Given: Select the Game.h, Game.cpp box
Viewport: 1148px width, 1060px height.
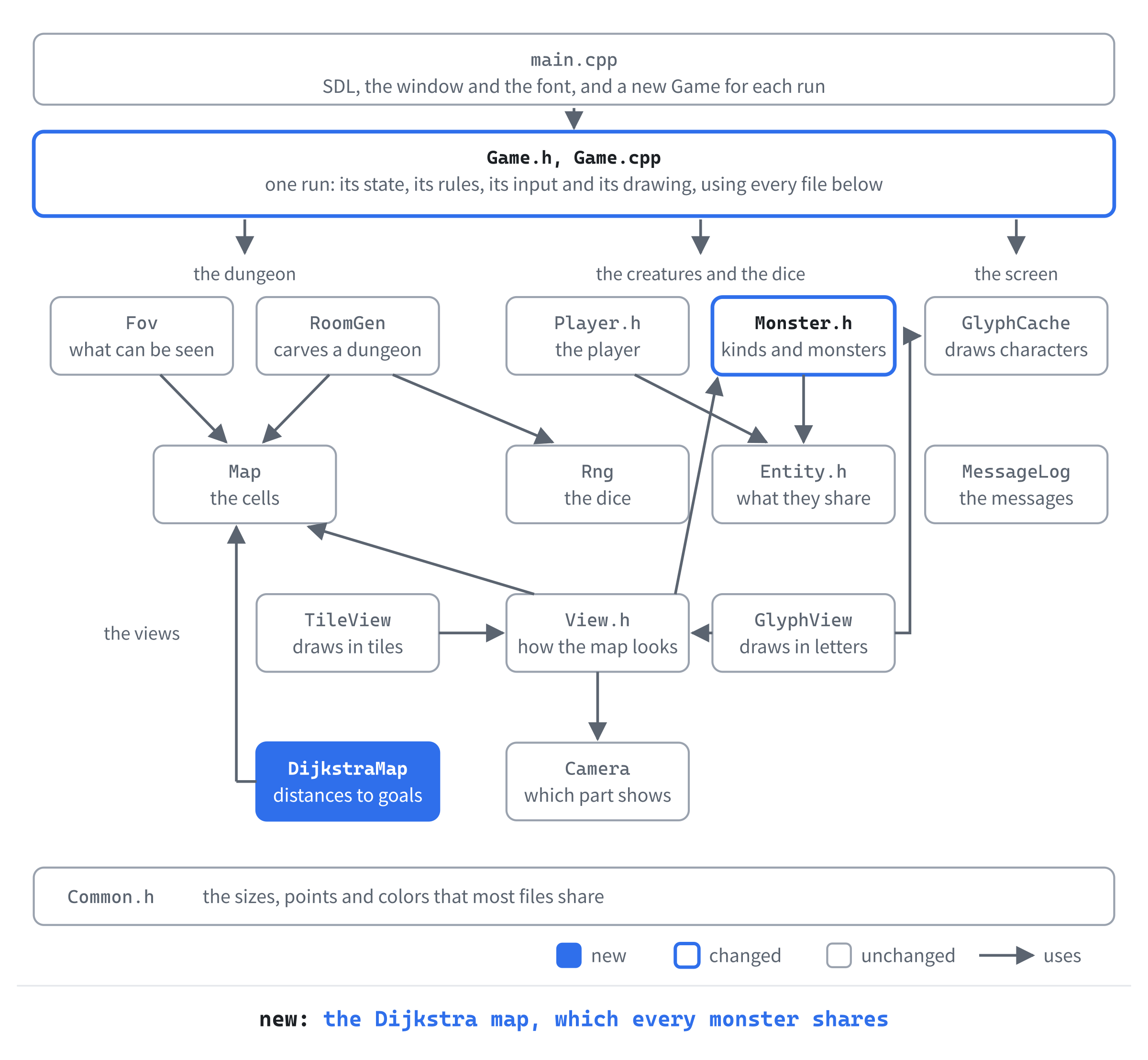Looking at the screenshot, I should (574, 174).
